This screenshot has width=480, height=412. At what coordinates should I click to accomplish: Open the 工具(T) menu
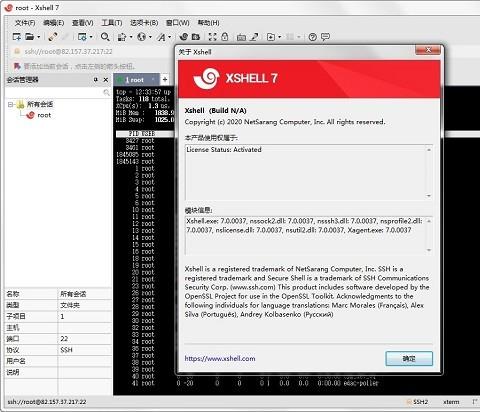tap(112, 23)
